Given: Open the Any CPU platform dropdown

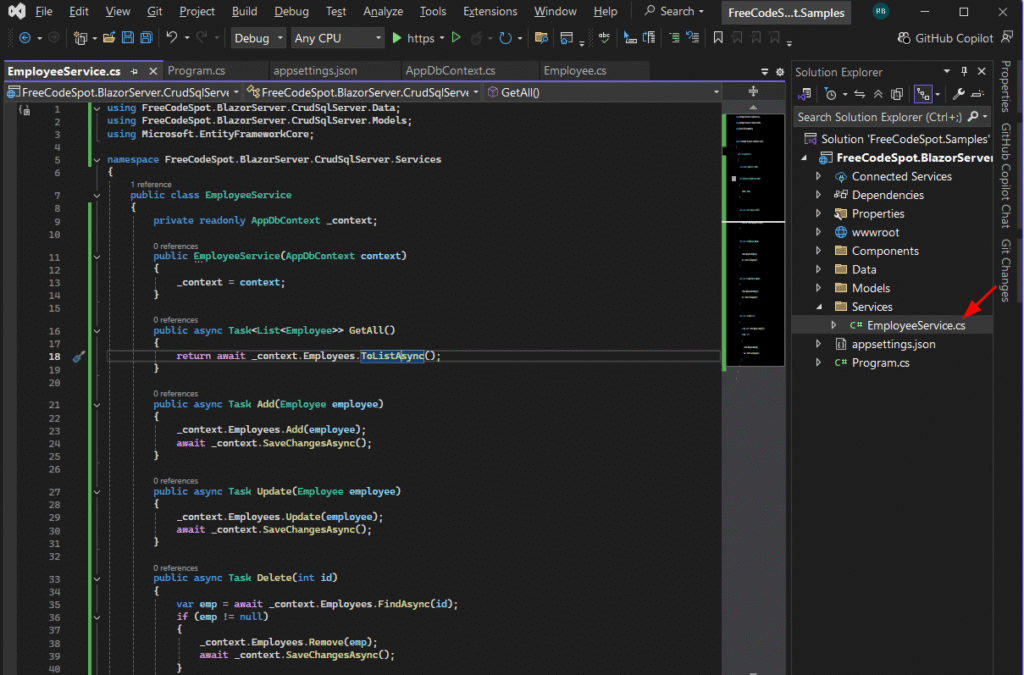Looking at the screenshot, I should click(337, 38).
